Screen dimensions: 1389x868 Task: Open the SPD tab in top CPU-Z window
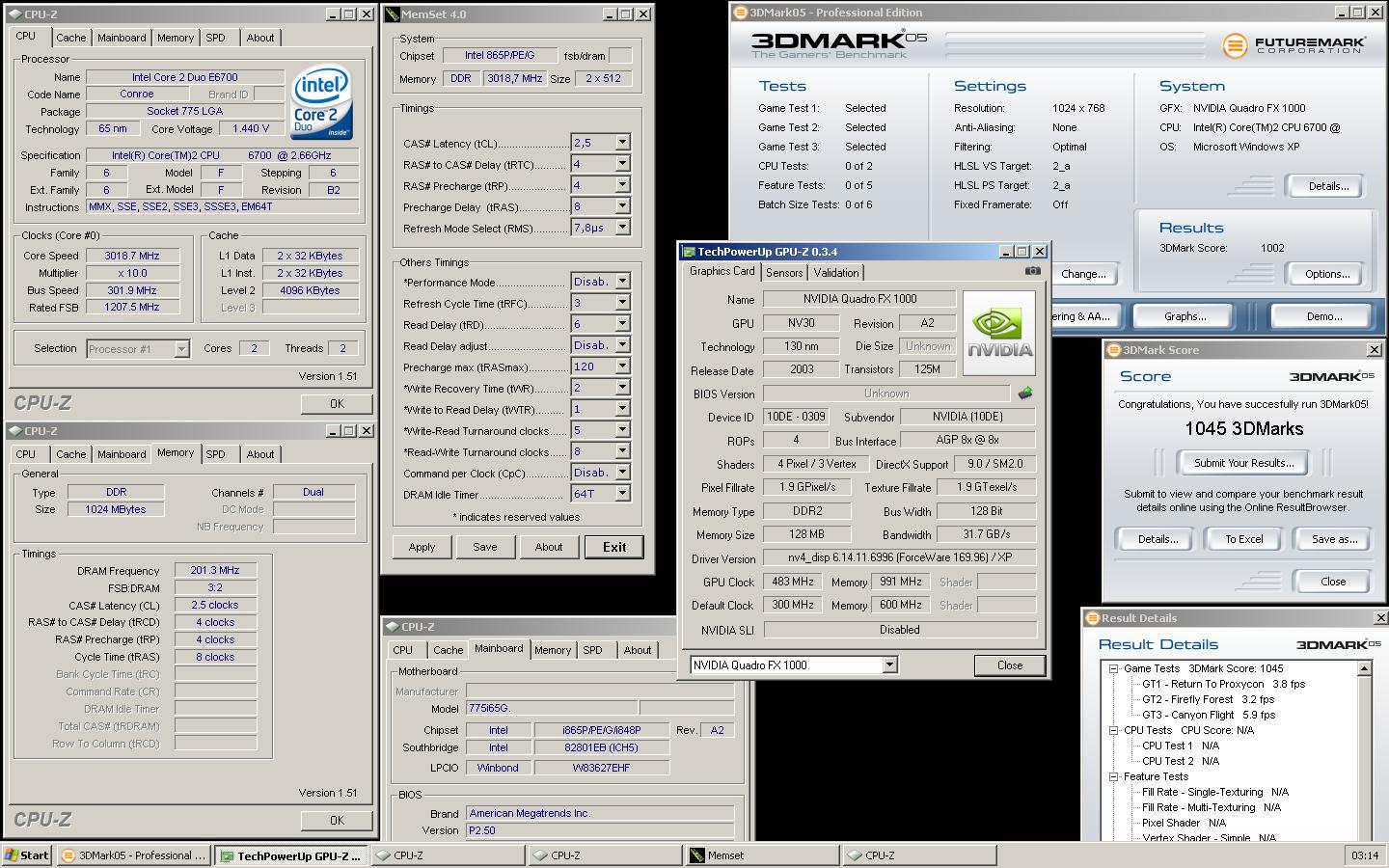(x=216, y=38)
